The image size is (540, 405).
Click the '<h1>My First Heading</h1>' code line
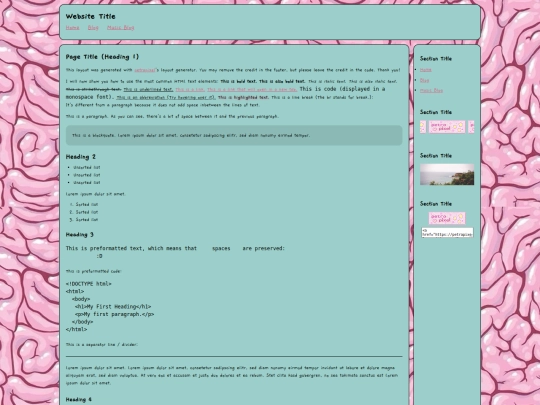(x=113, y=307)
